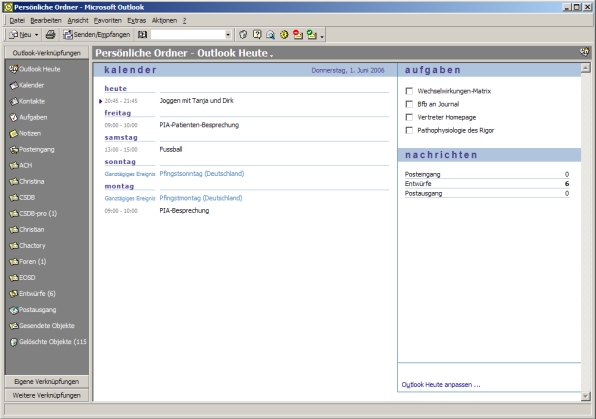
Task: Expand the Outlook Heute folder title dropdown
Action: pyautogui.click(x=271, y=56)
